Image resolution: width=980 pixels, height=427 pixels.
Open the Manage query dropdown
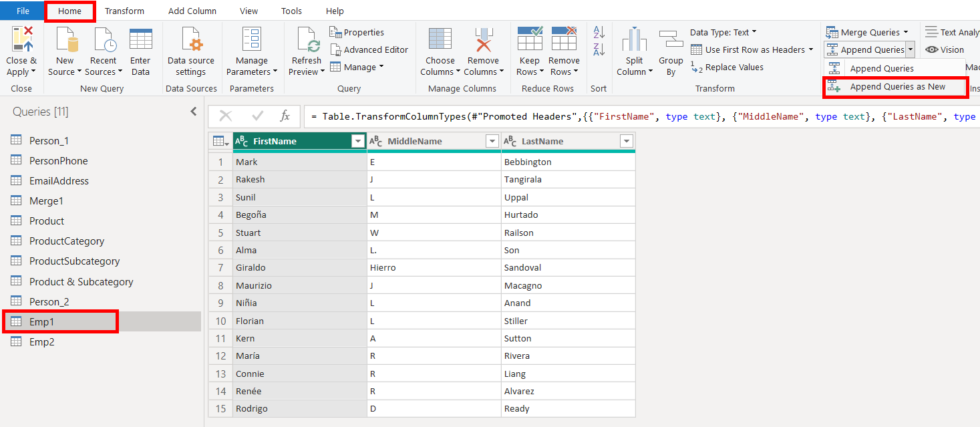pyautogui.click(x=357, y=67)
